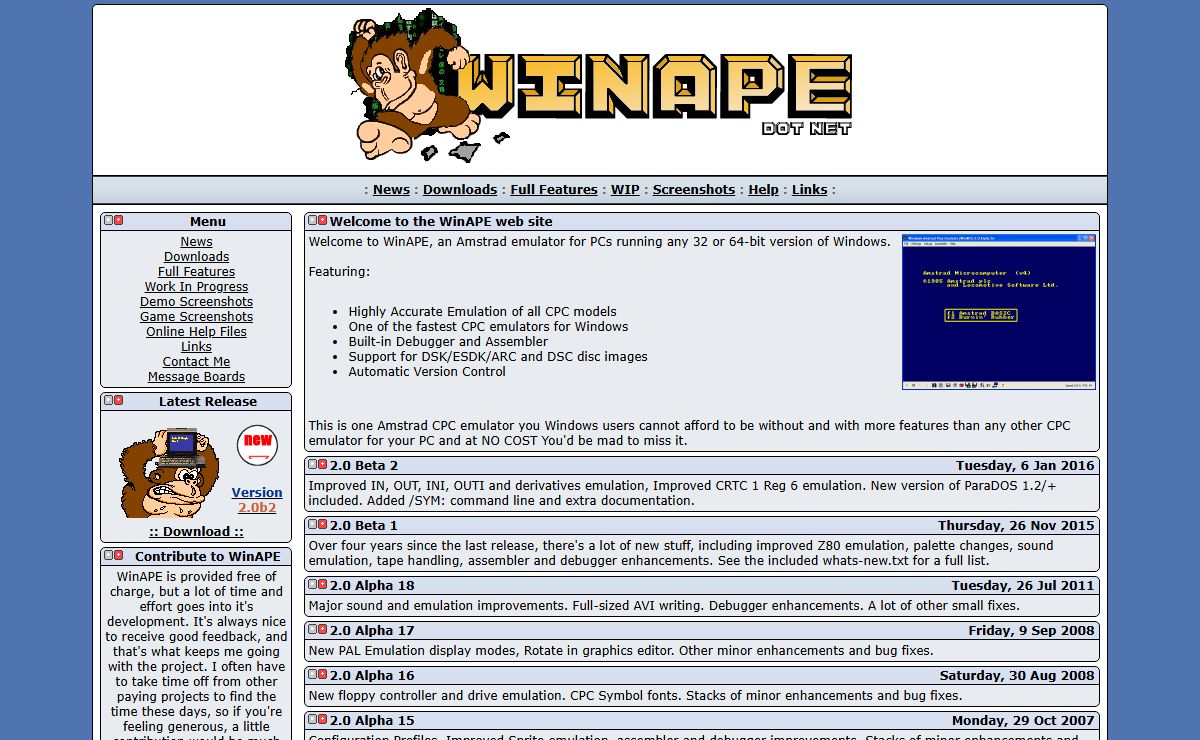Collapse the 2.0 Alpha 15 news entry

tap(312, 719)
